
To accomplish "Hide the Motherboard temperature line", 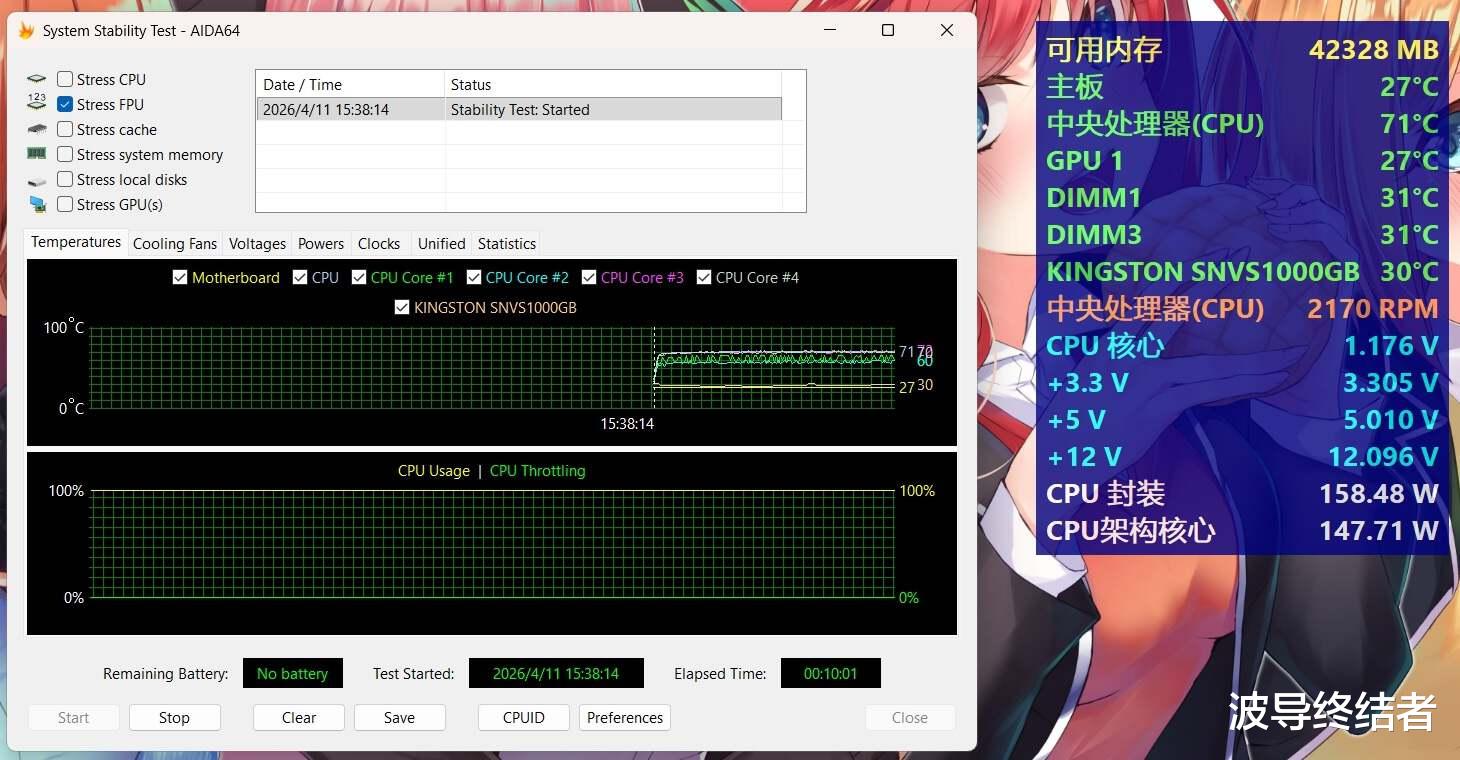I will [x=180, y=277].
